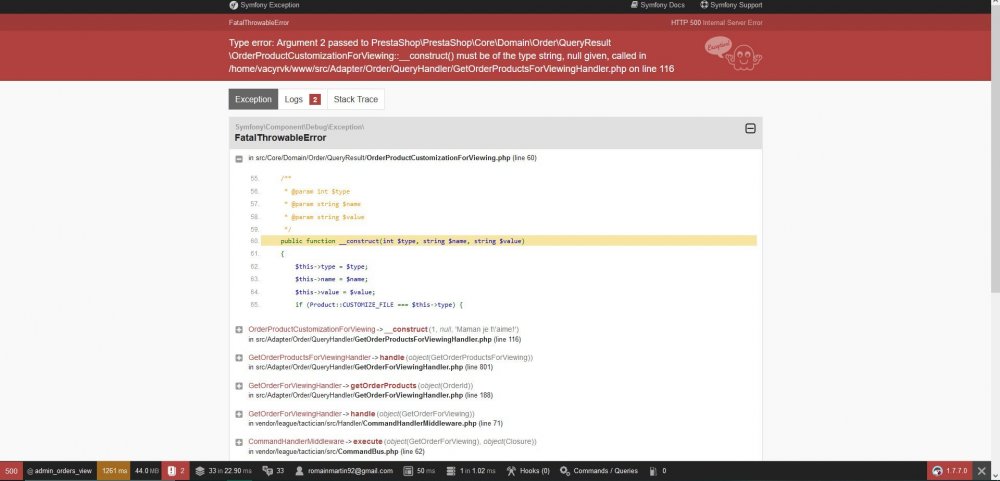The height and width of the screenshot is (481, 1000).
Task: Click the red Logs count badge
Action: pos(314,100)
